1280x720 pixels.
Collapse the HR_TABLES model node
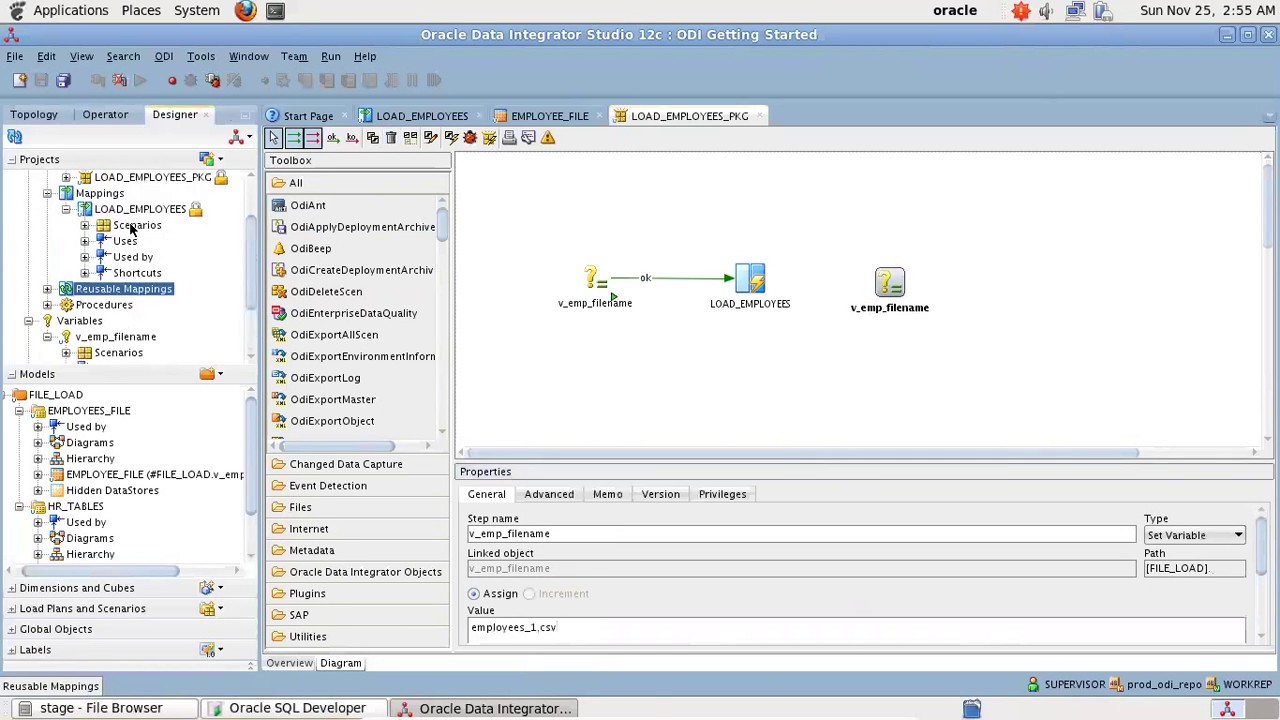[19, 506]
